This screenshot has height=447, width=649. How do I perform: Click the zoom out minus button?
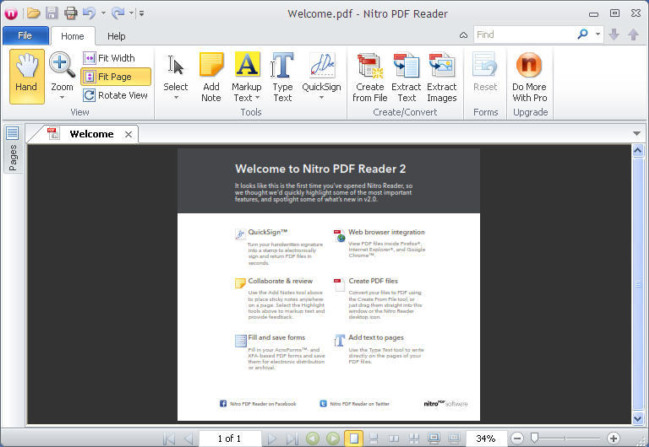coord(517,438)
